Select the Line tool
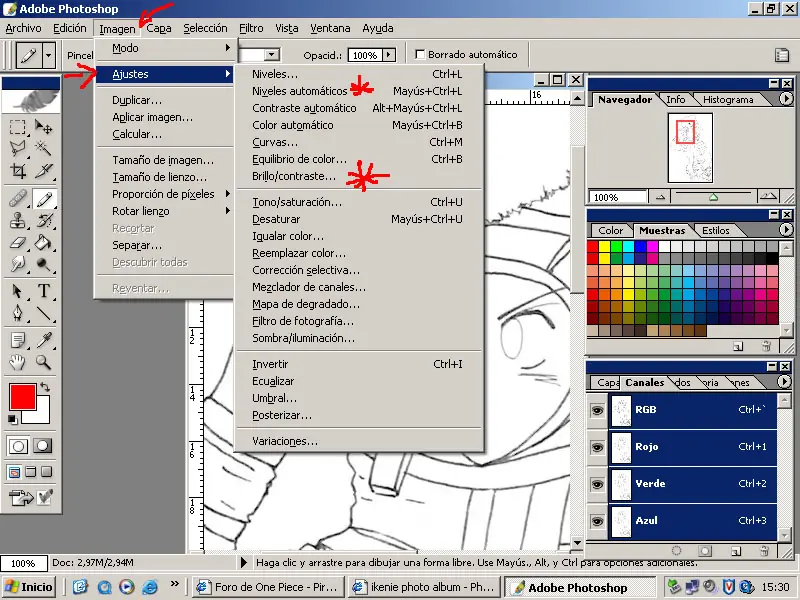This screenshot has height=600, width=800. coord(44,313)
